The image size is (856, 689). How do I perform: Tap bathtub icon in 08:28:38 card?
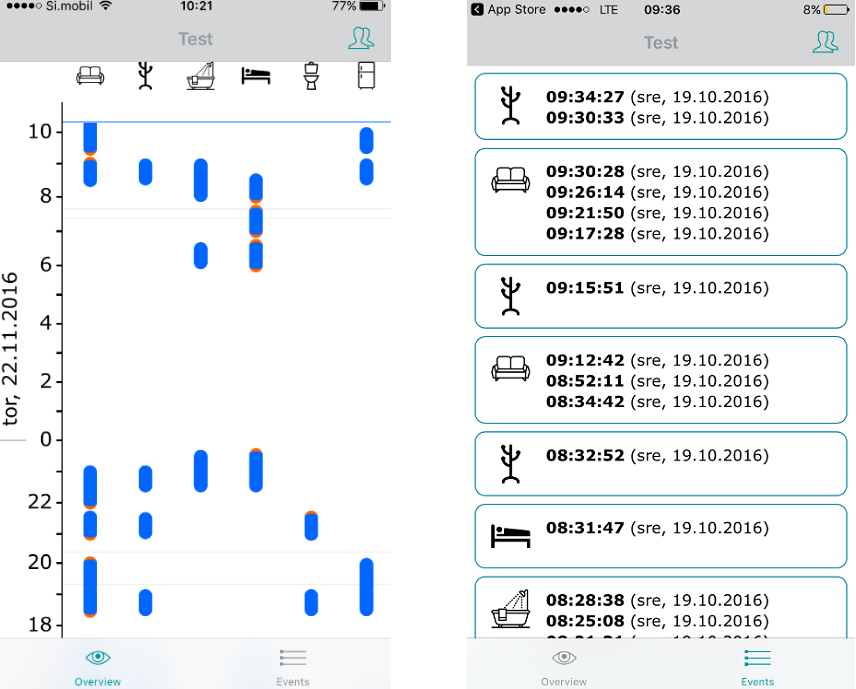510,608
